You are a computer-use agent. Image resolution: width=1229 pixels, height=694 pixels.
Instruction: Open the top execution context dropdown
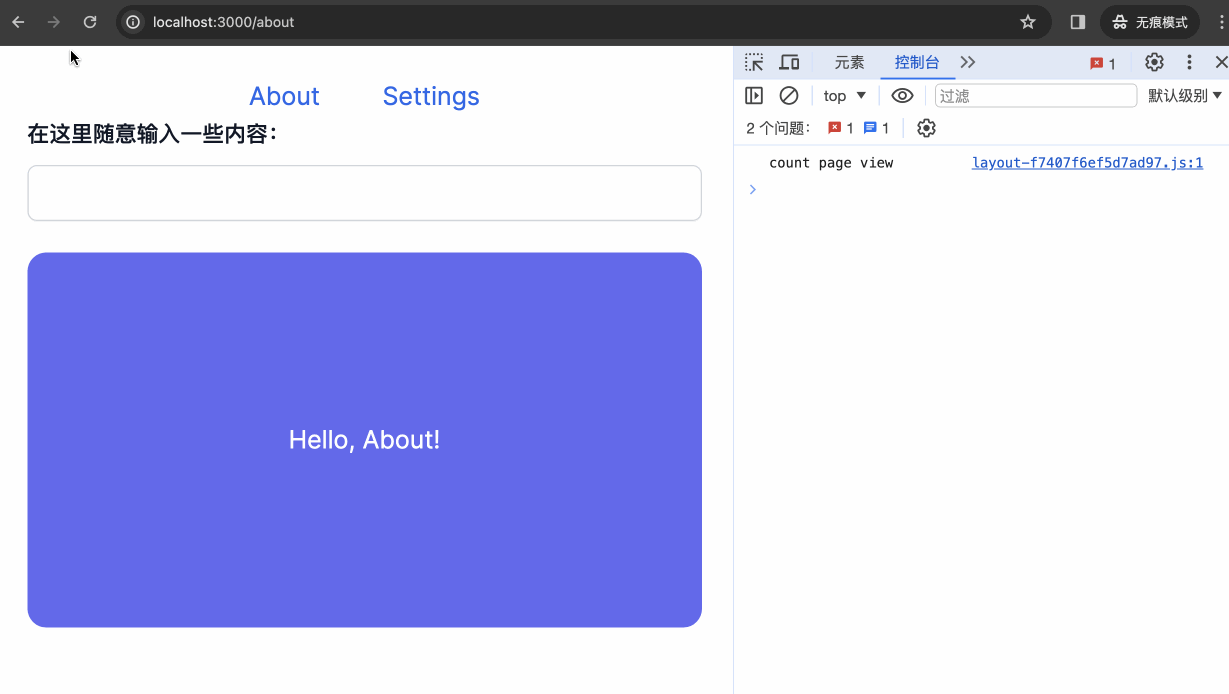843,95
